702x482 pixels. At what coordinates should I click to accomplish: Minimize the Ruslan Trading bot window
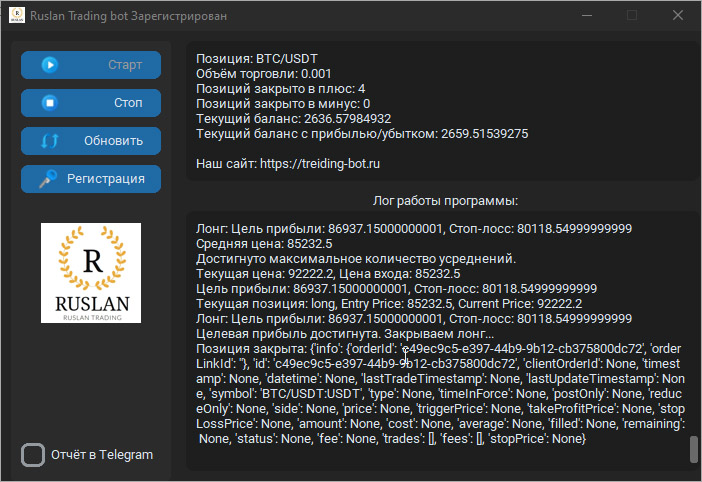tap(587, 15)
